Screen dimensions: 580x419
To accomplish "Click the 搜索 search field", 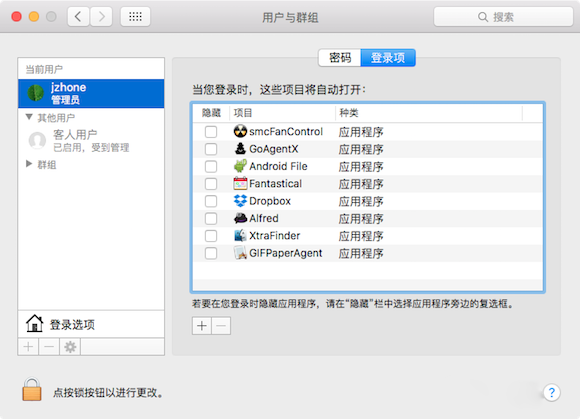I will (x=503, y=17).
